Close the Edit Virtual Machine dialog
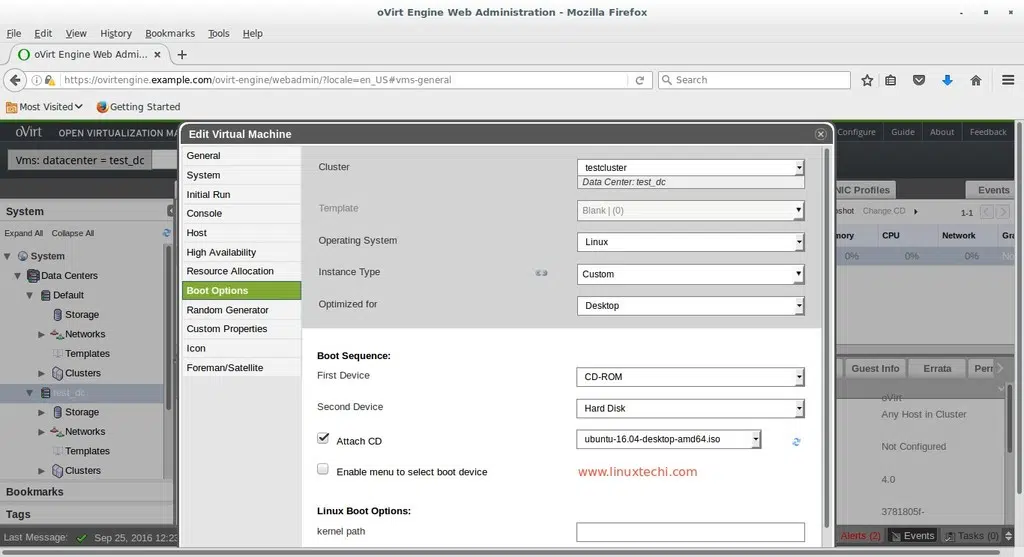 [820, 134]
